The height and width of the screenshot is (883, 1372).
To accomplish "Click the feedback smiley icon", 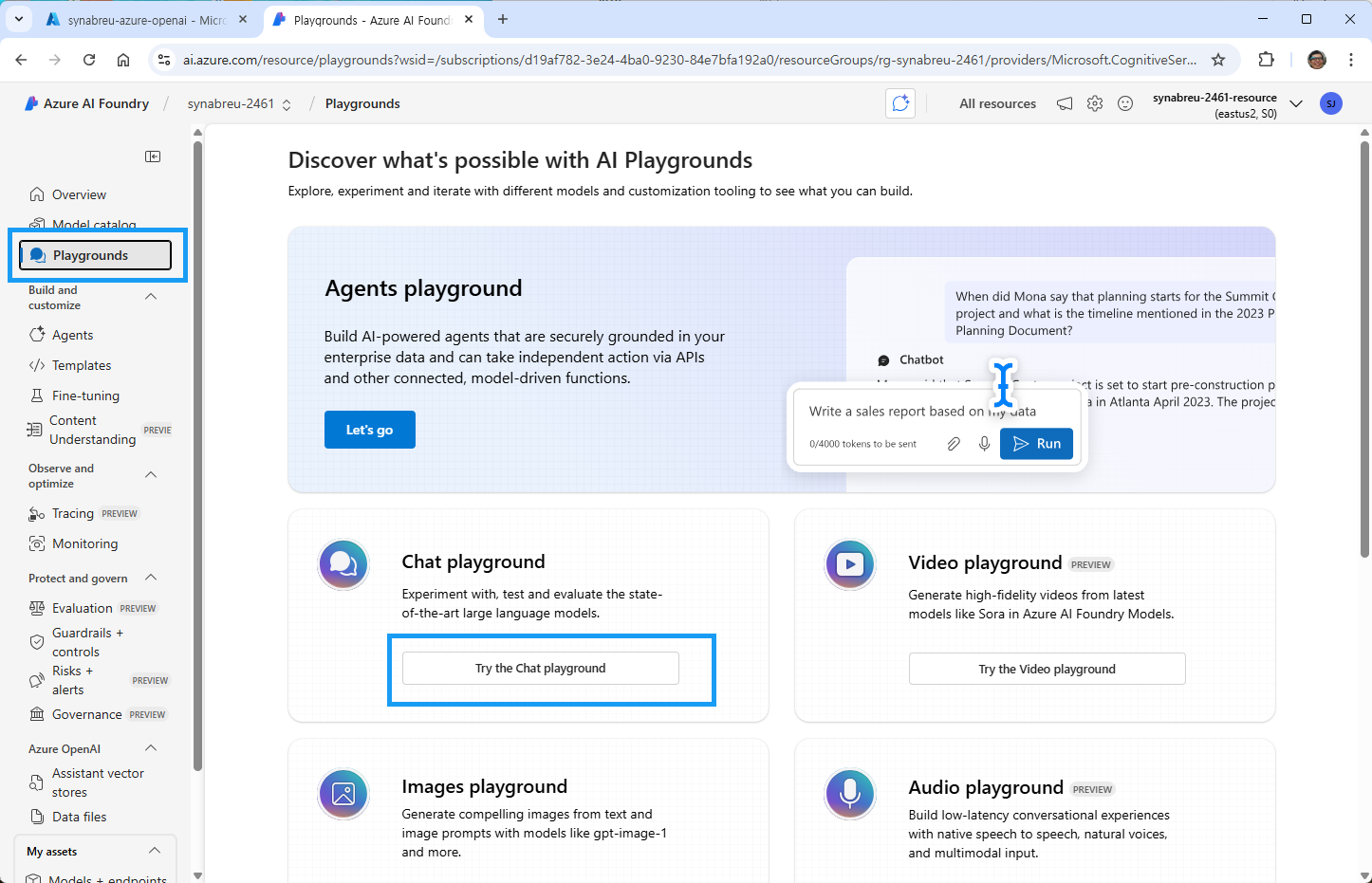I will (x=1125, y=103).
